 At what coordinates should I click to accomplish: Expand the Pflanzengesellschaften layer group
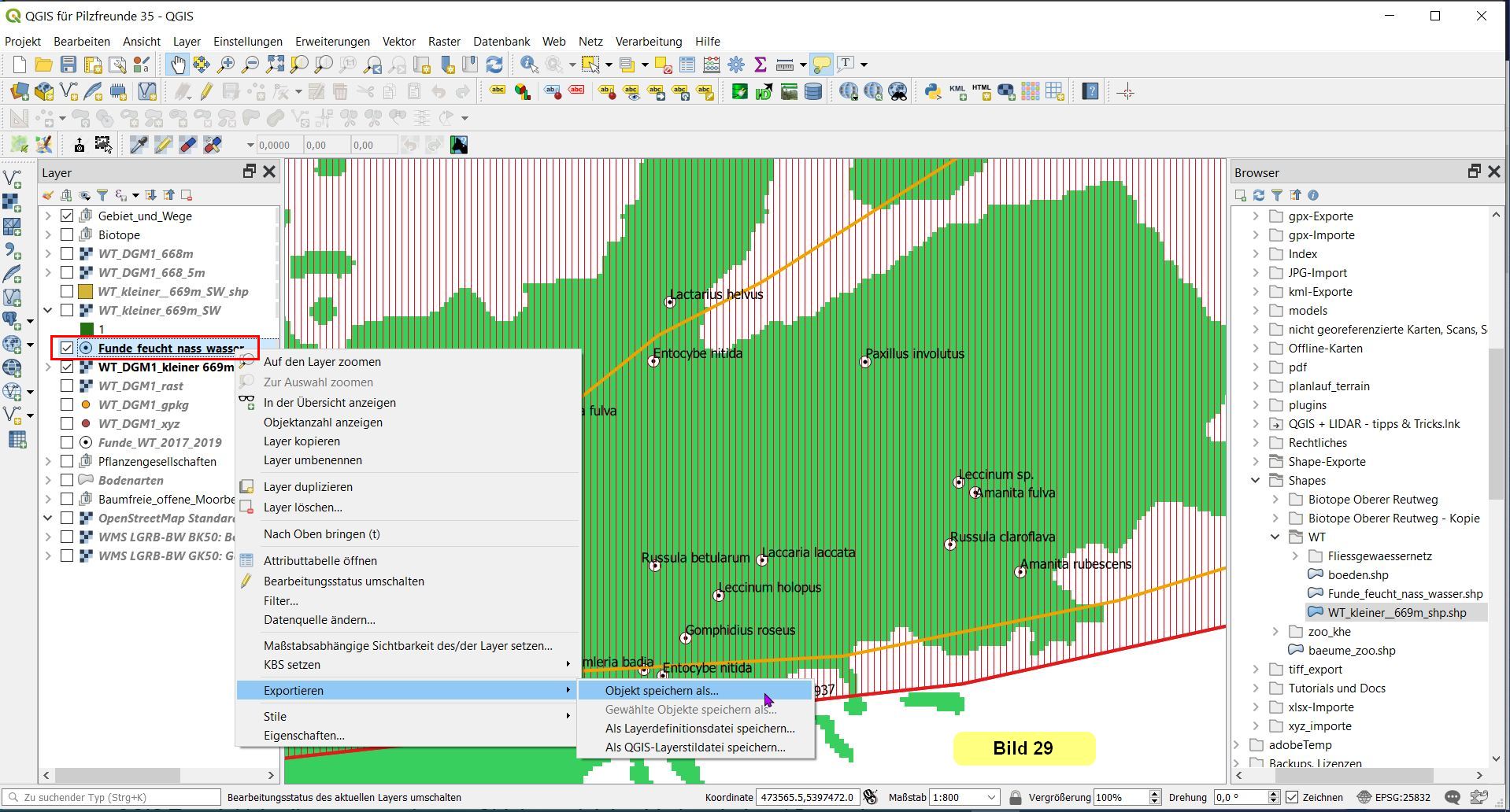click(x=48, y=461)
